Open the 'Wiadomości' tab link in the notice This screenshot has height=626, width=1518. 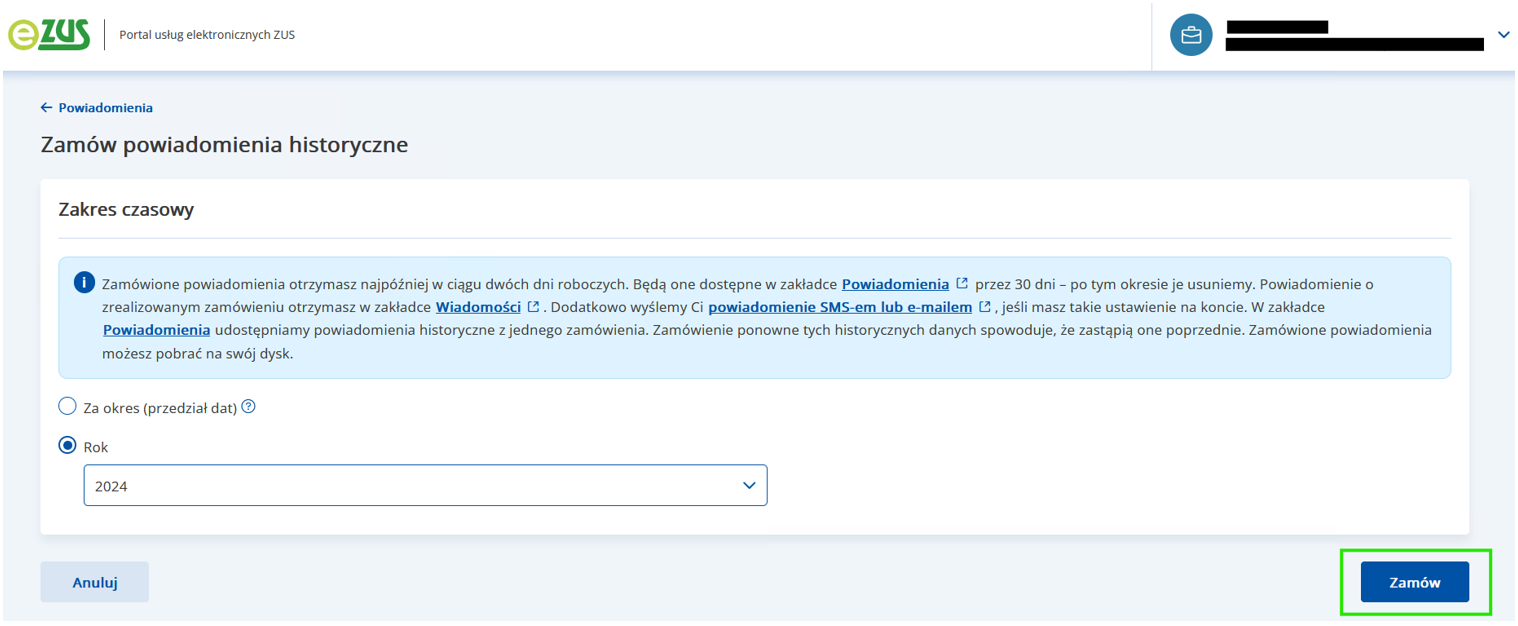pos(478,307)
